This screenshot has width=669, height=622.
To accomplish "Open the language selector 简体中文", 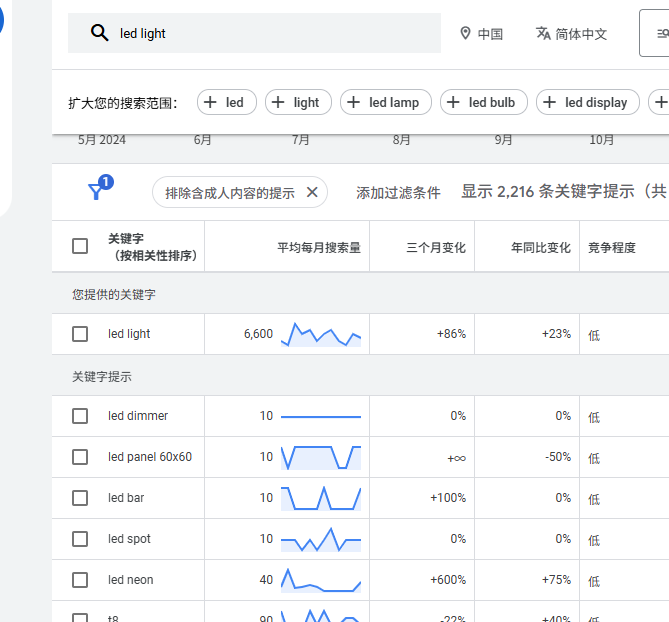I will pos(571,34).
